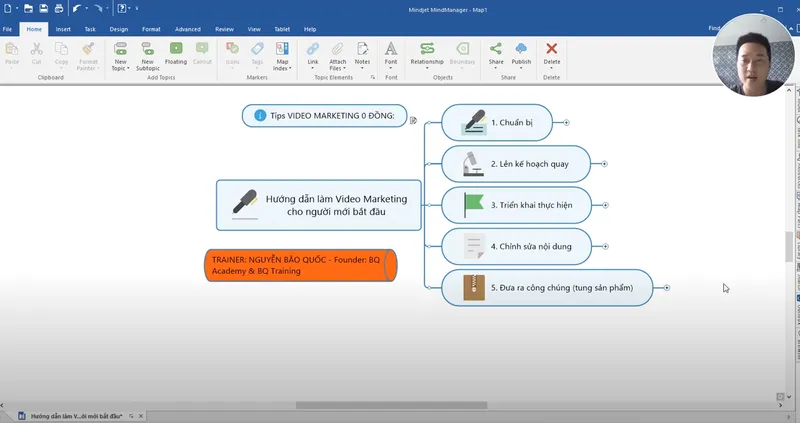800x423 pixels.
Task: Open the Map Index panel
Action: [x=282, y=56]
